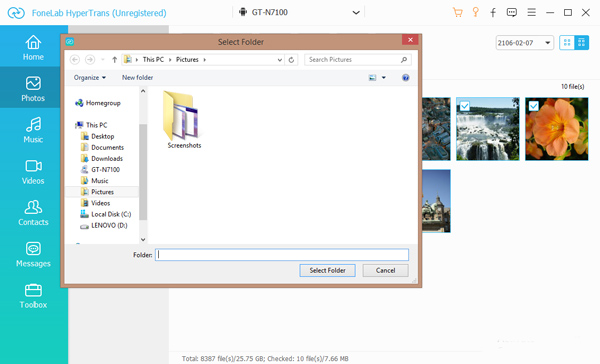600x364 pixels.
Task: Select This PC in navigation tree
Action: [92, 125]
